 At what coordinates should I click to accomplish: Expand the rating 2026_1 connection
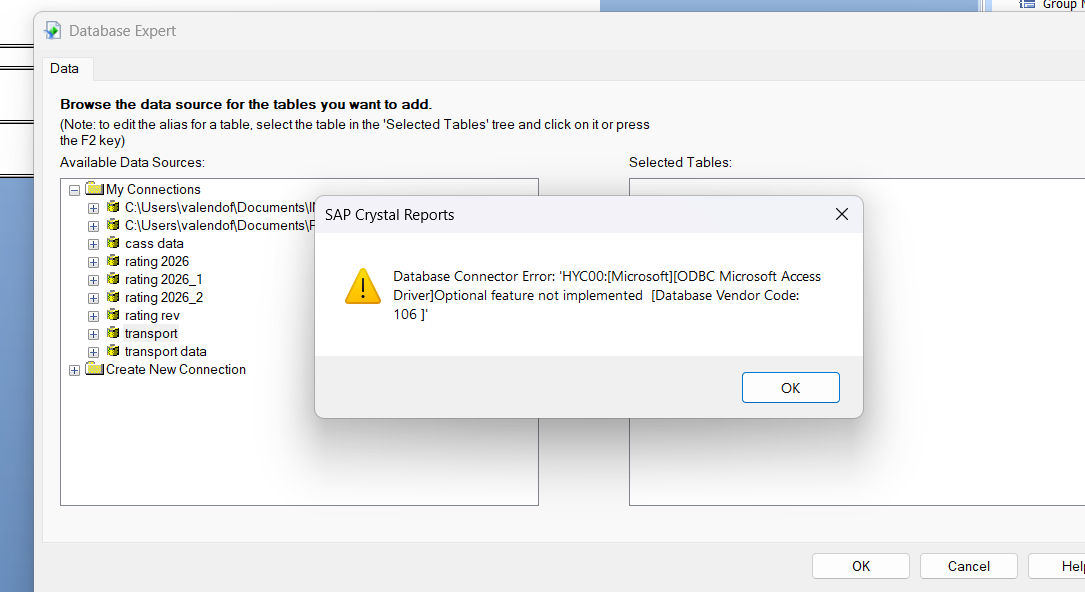(x=93, y=280)
